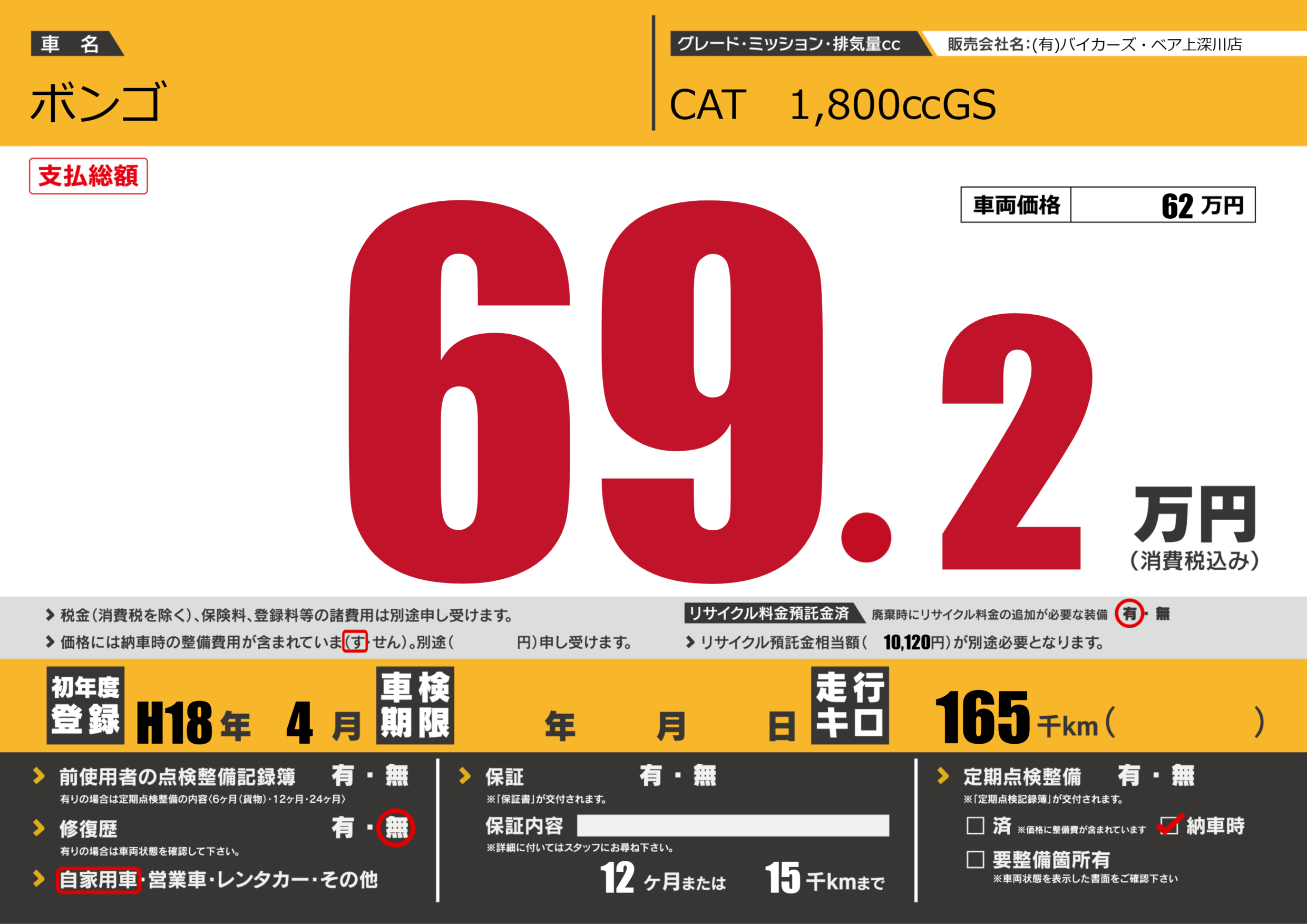Click the 初年度登録 label box
The image size is (1307, 924).
point(85,705)
